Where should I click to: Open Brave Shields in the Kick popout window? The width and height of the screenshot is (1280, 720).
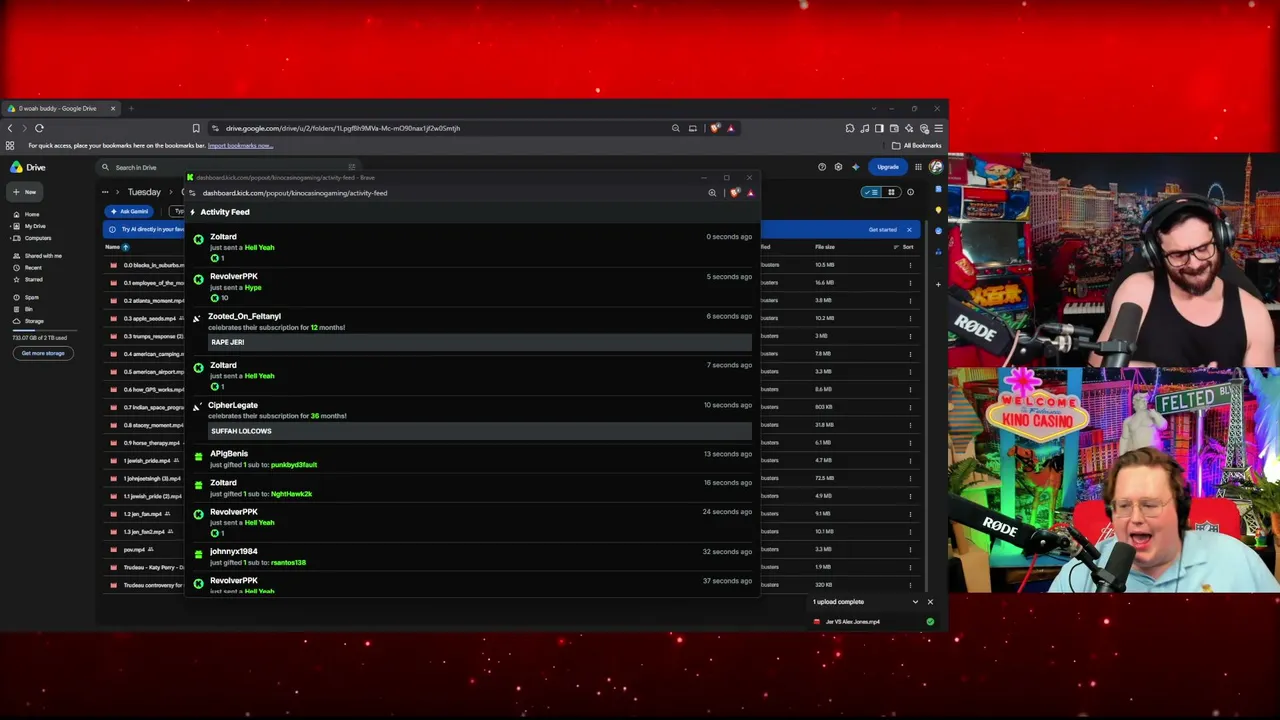(x=735, y=193)
